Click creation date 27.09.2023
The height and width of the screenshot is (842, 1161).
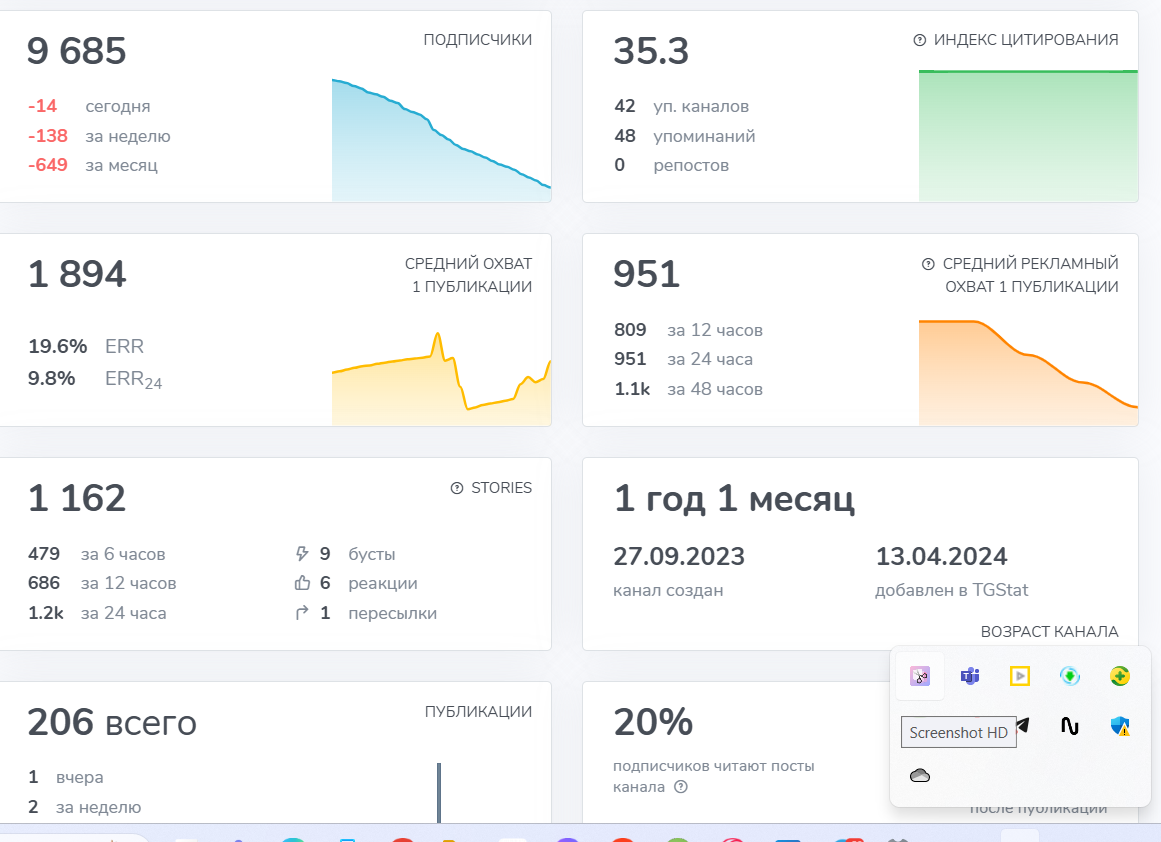[679, 556]
